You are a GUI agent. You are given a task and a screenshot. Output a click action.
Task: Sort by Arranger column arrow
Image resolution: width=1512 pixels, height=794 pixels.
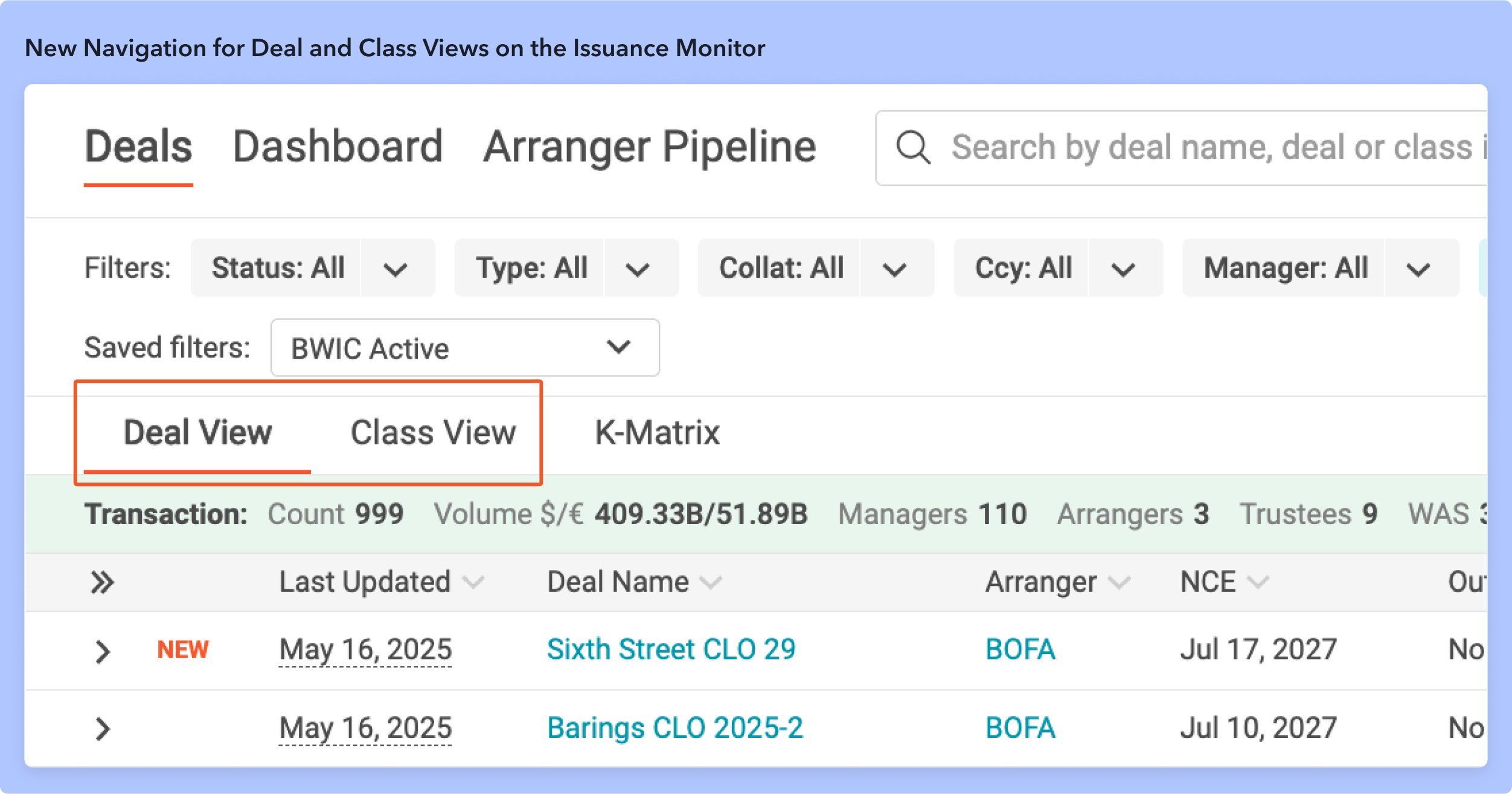click(x=1120, y=582)
